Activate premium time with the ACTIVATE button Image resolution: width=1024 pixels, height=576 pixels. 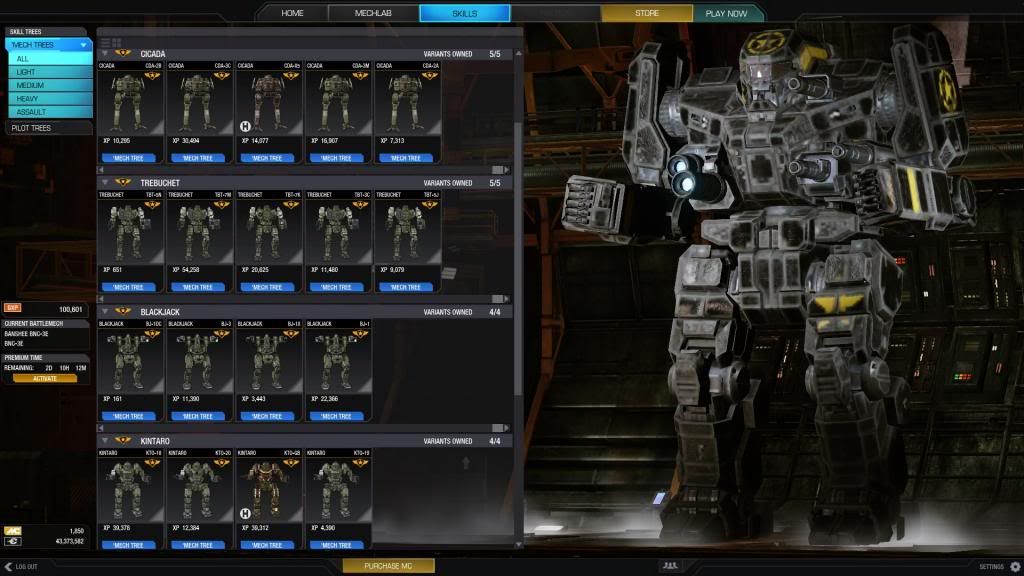(44, 378)
